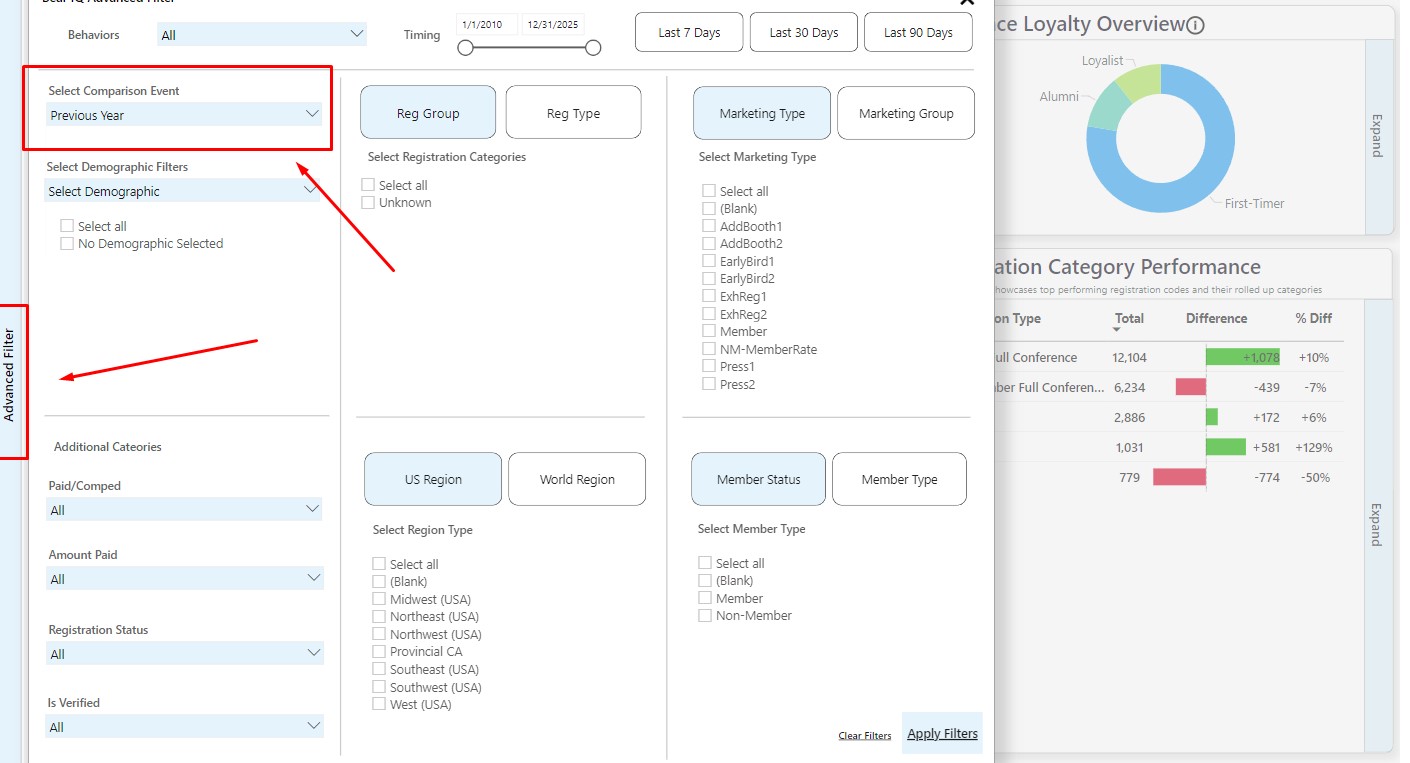This screenshot has height=763, width=1410.
Task: Switch to the World Region tab
Action: pyautogui.click(x=576, y=480)
